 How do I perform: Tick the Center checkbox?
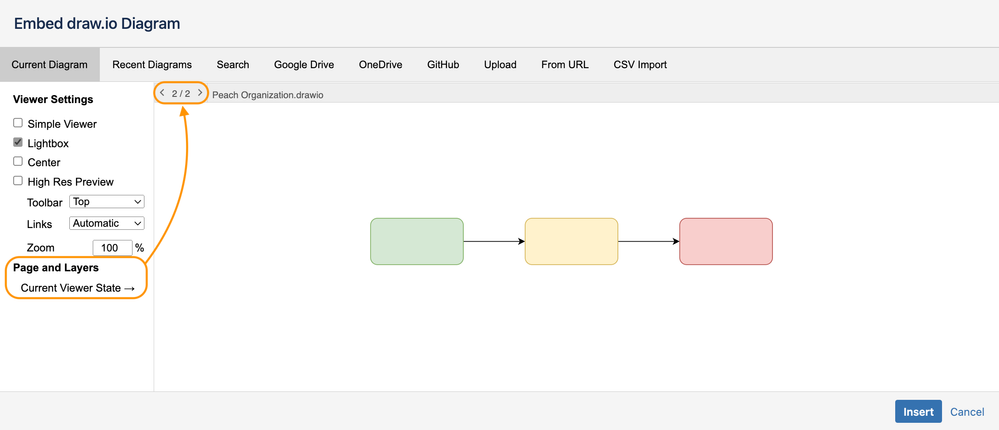[x=18, y=162]
